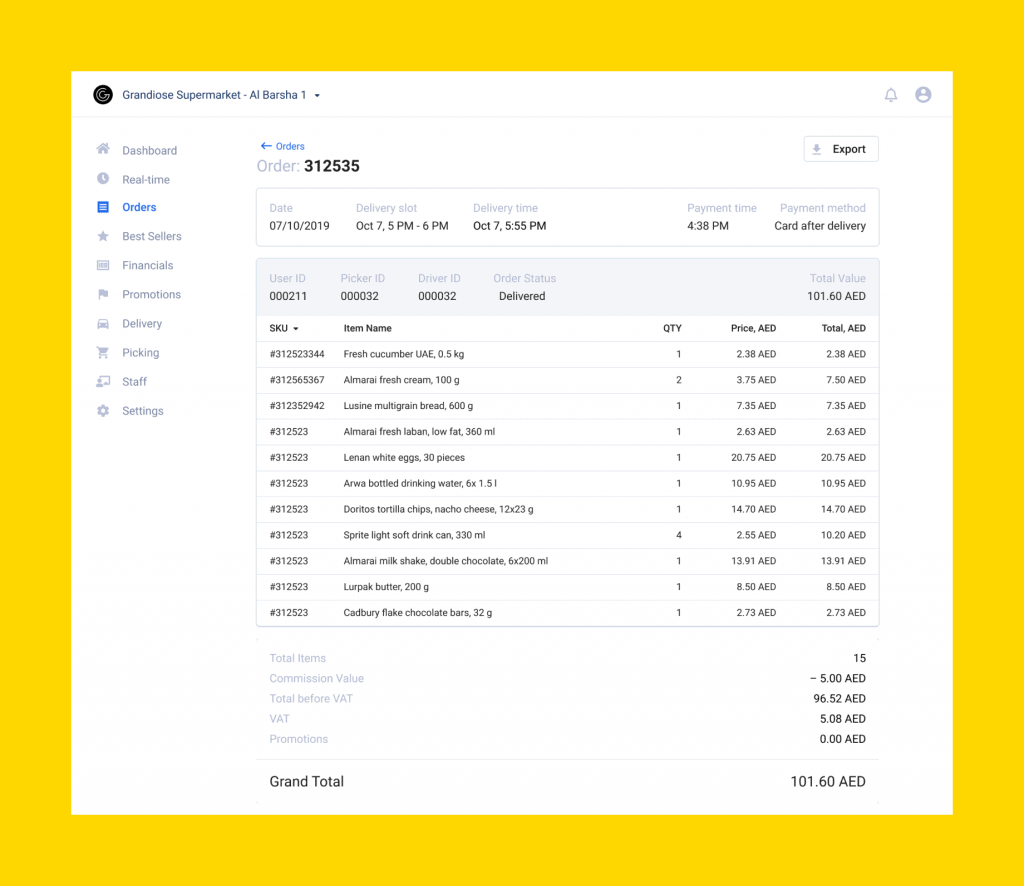Open the Staff page

[x=134, y=382]
